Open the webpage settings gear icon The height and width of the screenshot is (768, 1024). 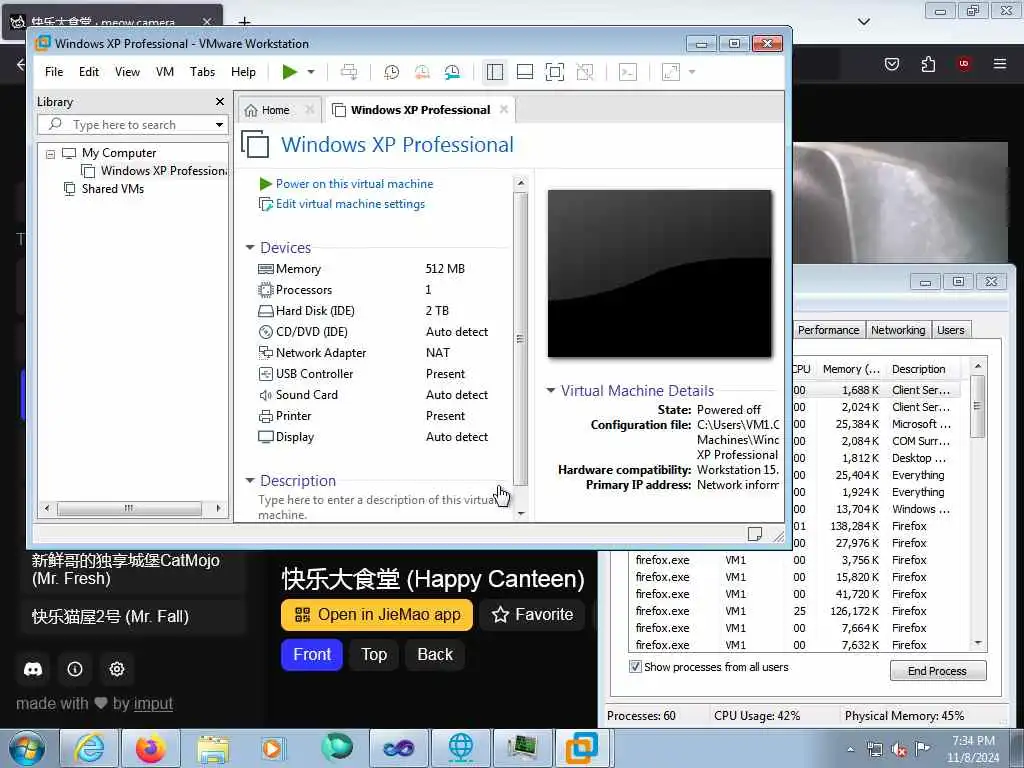(117, 669)
